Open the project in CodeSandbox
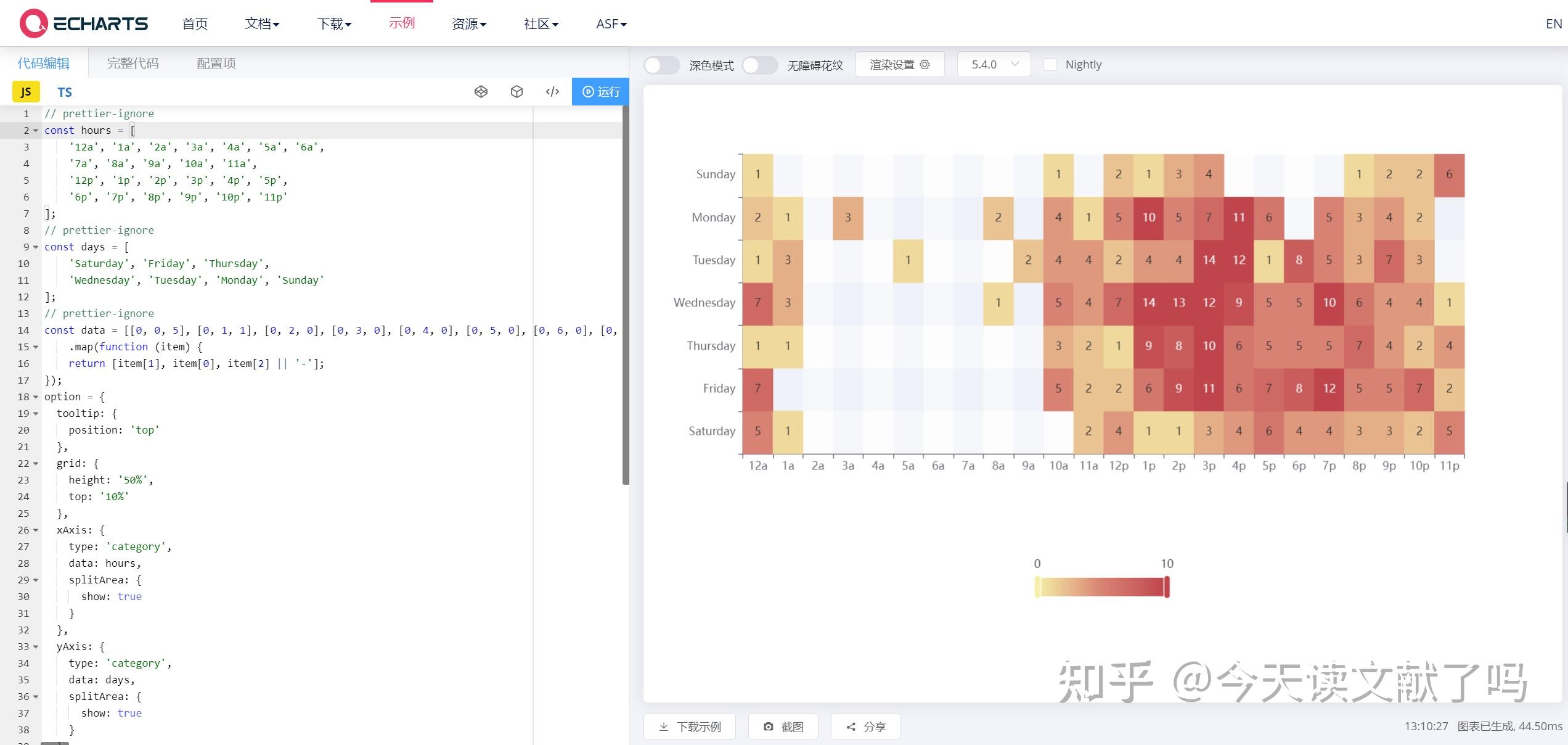The height and width of the screenshot is (745, 1568). tap(517, 91)
